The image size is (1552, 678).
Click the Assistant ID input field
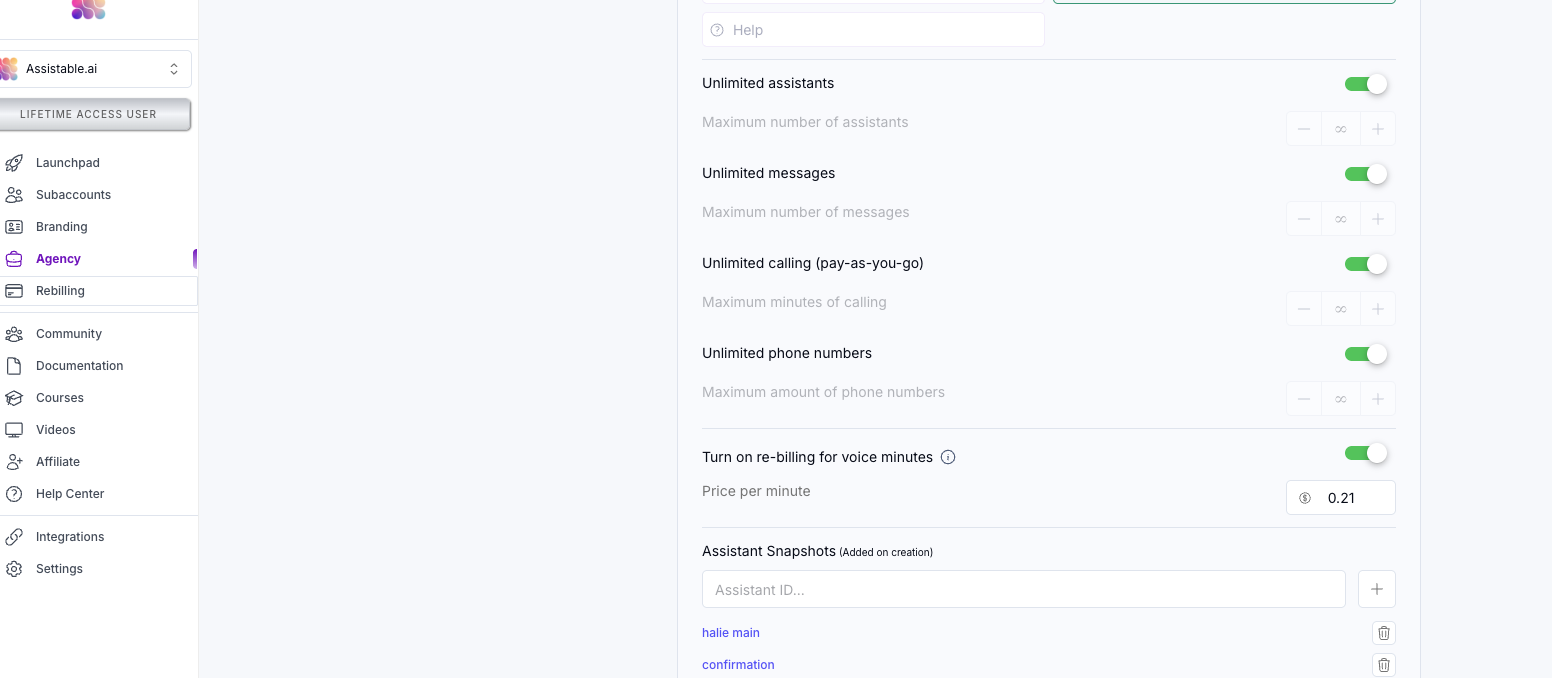[x=1024, y=589]
